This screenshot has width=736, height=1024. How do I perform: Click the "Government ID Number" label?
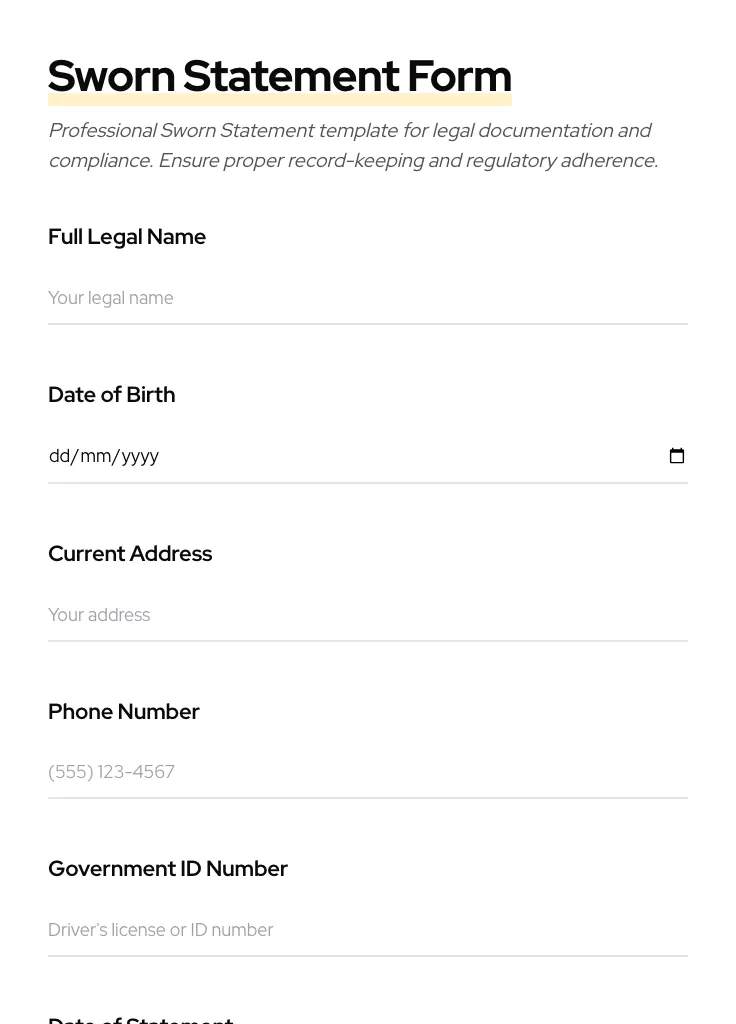tap(168, 869)
